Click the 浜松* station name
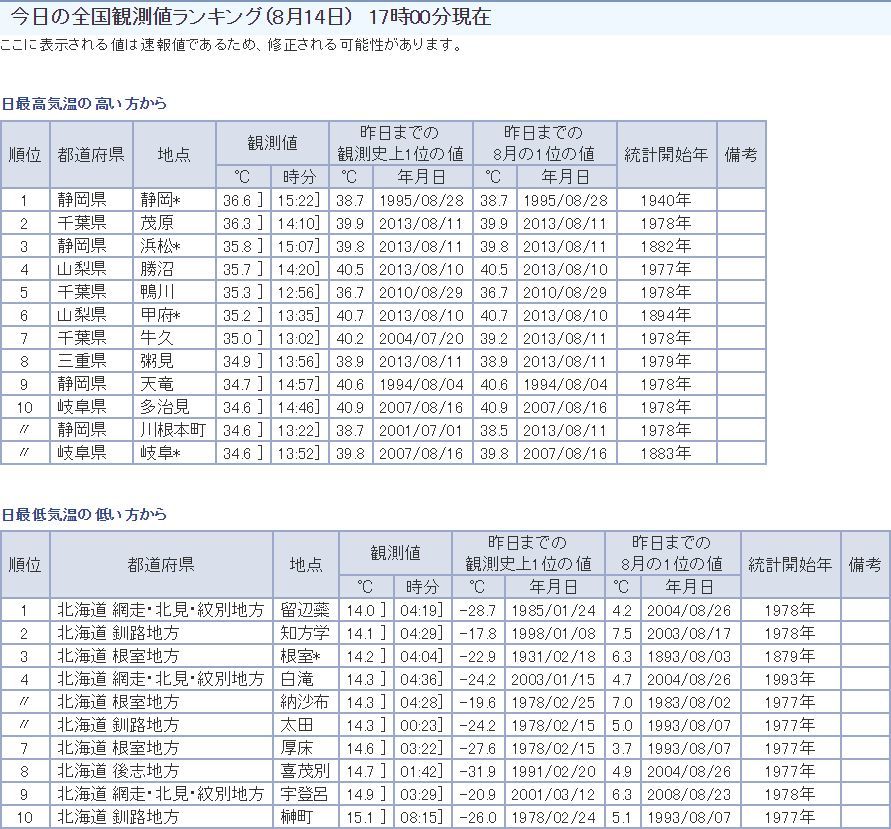The image size is (891, 829). pyautogui.click(x=160, y=246)
